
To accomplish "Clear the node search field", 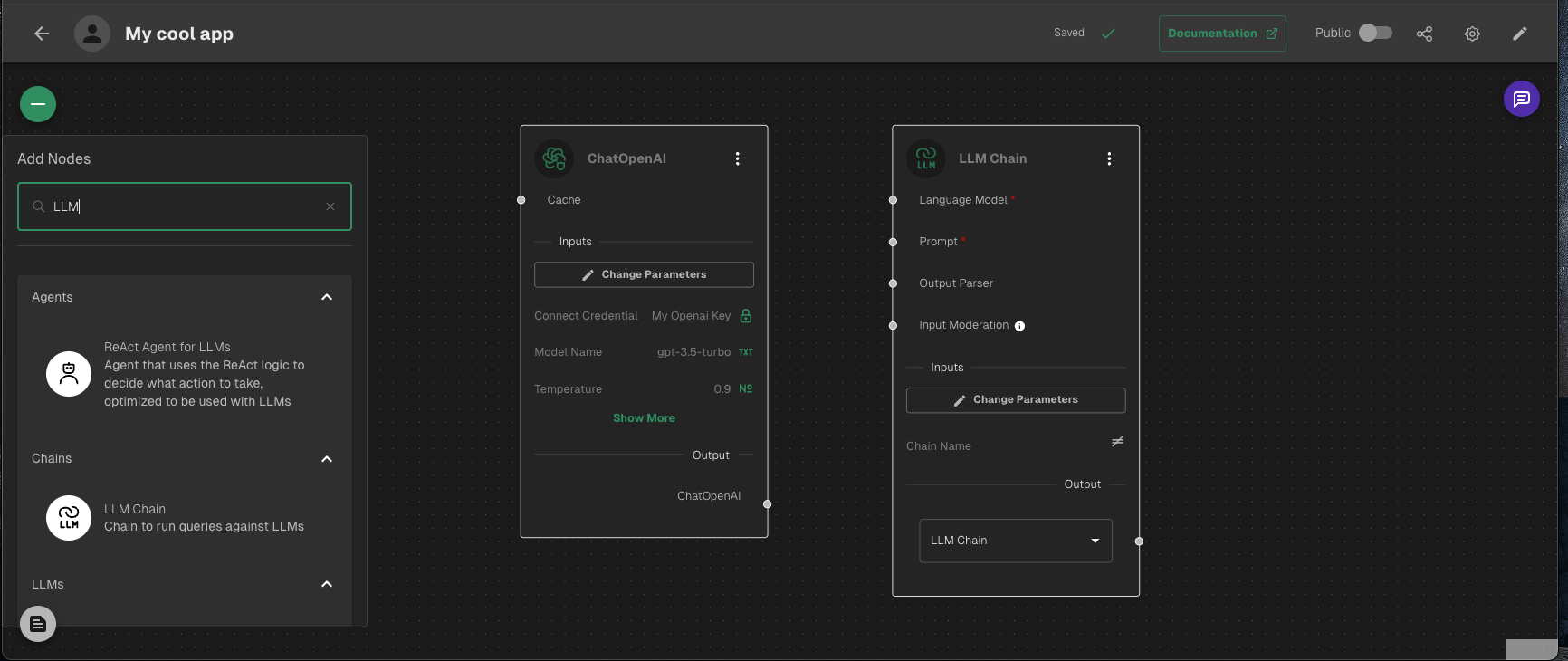I will click(330, 206).
